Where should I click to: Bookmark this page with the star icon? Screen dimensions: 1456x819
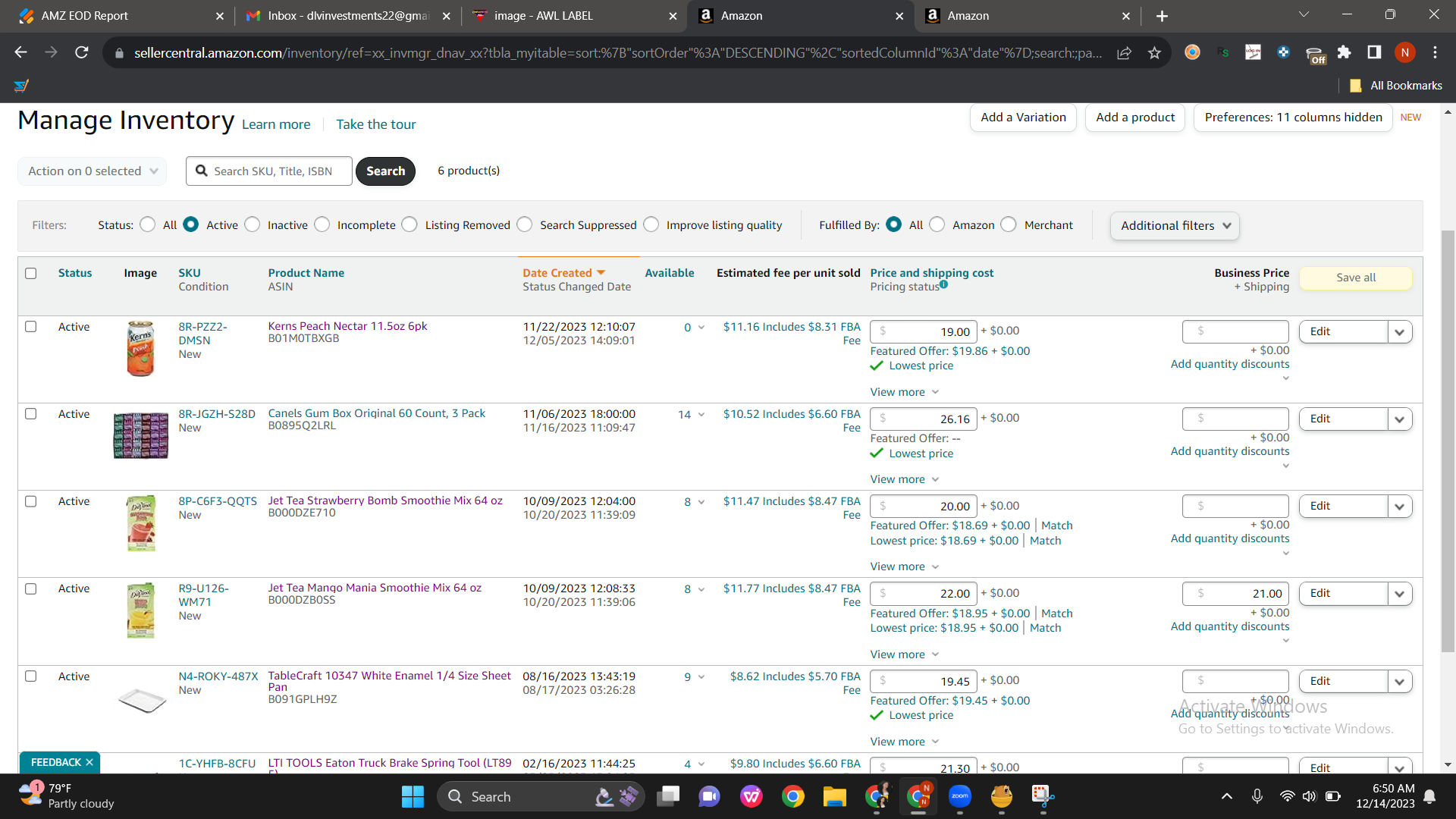(1154, 52)
